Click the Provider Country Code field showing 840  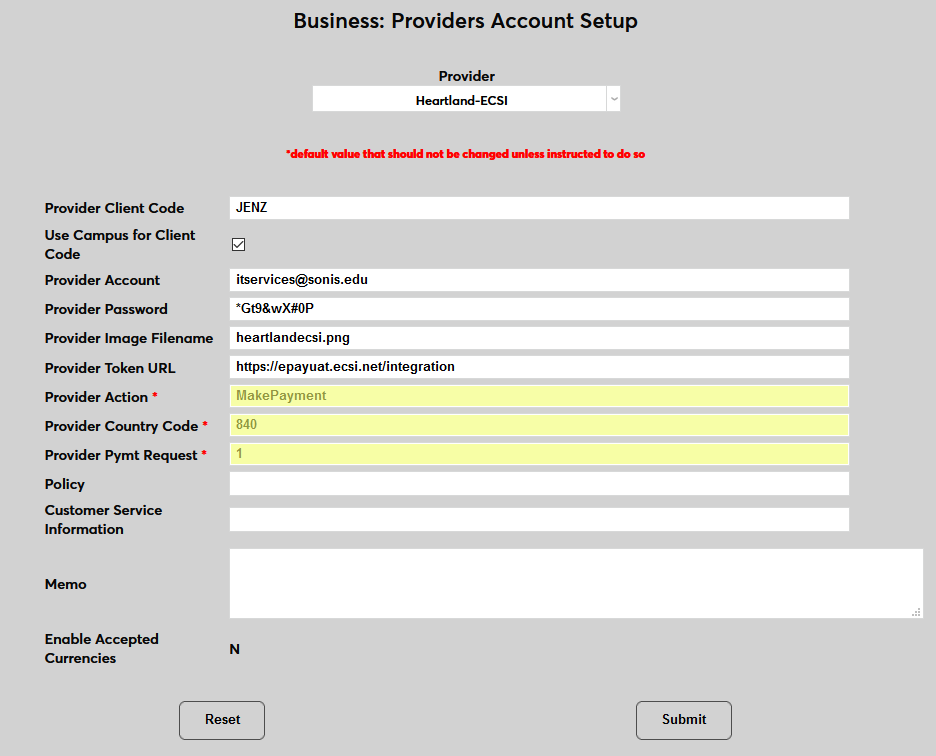click(539, 425)
